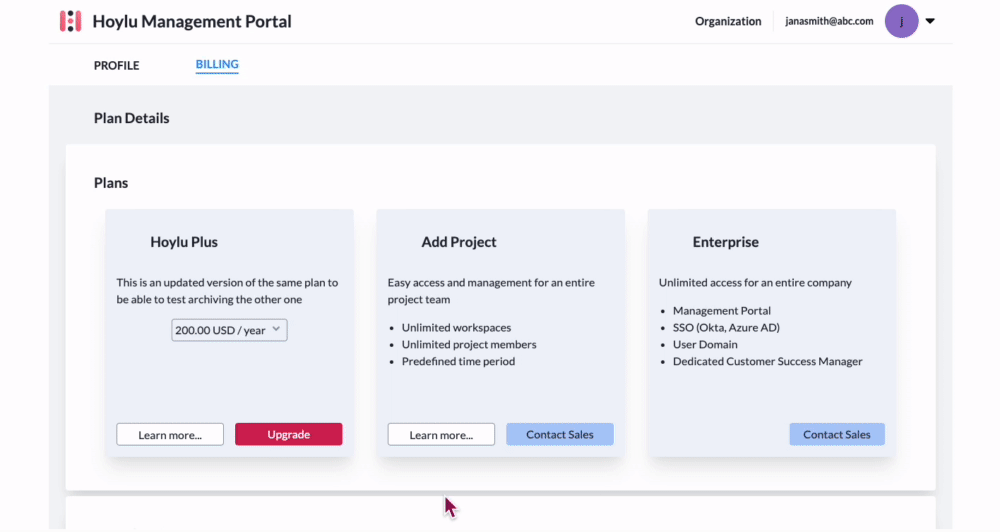Open the 200.00 USD / year price dropdown
The width and height of the screenshot is (1000, 532).
point(229,330)
